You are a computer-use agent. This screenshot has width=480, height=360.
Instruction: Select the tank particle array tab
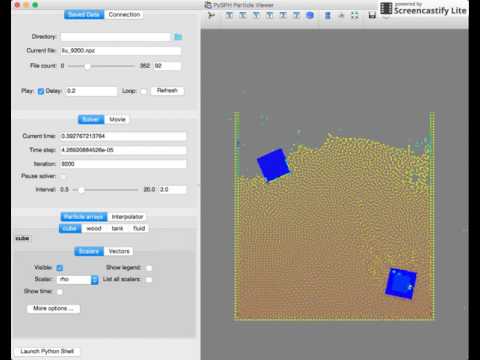(117, 228)
